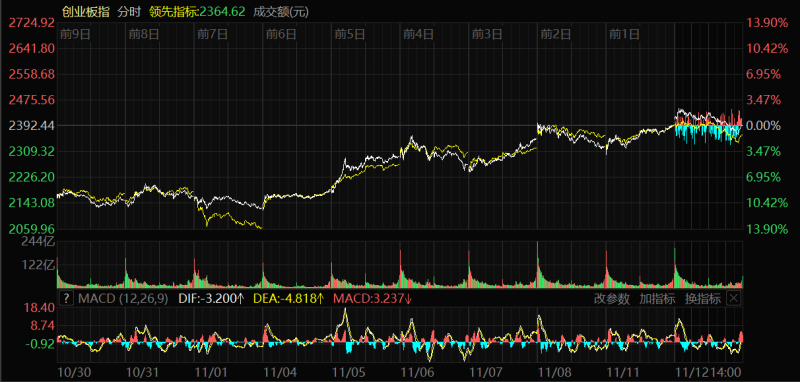Click the 0.00% percent axis label
This screenshot has height=382, width=800.
pos(765,125)
